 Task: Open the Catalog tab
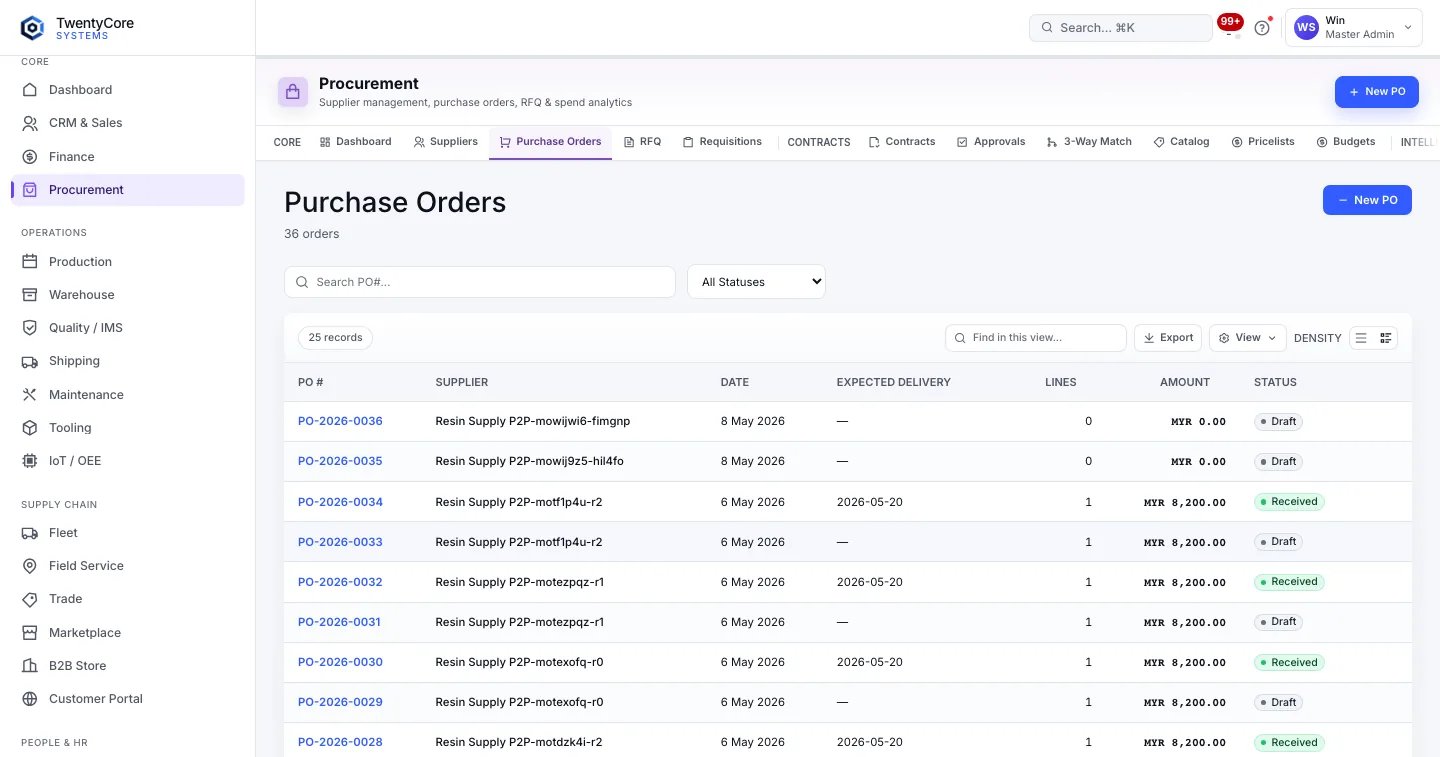click(1181, 142)
